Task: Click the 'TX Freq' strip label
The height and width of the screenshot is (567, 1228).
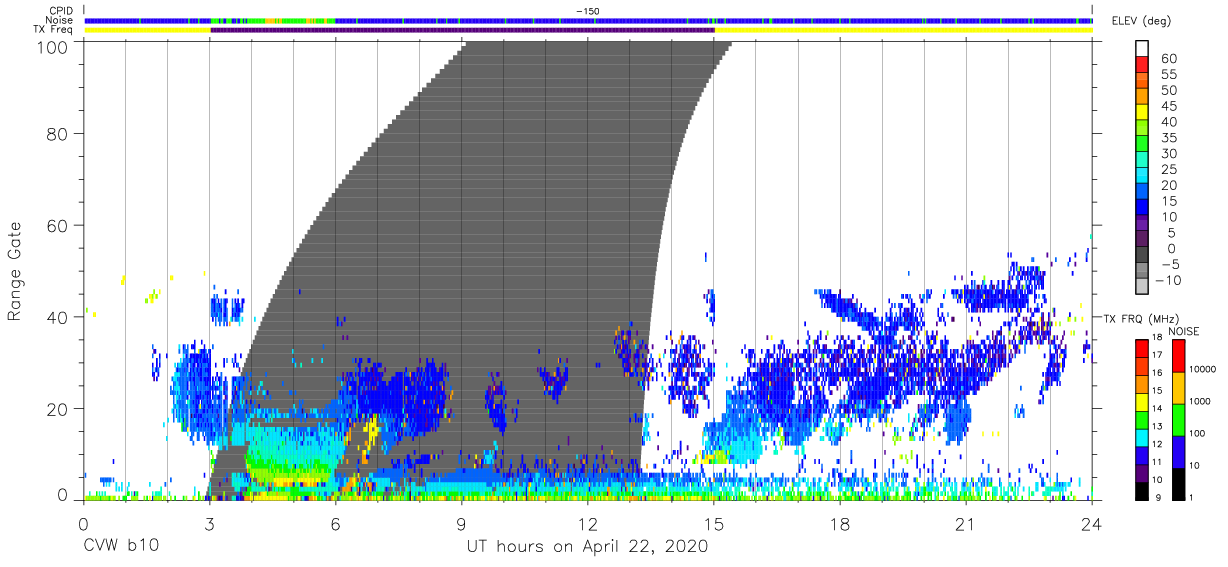Action: click(x=55, y=30)
